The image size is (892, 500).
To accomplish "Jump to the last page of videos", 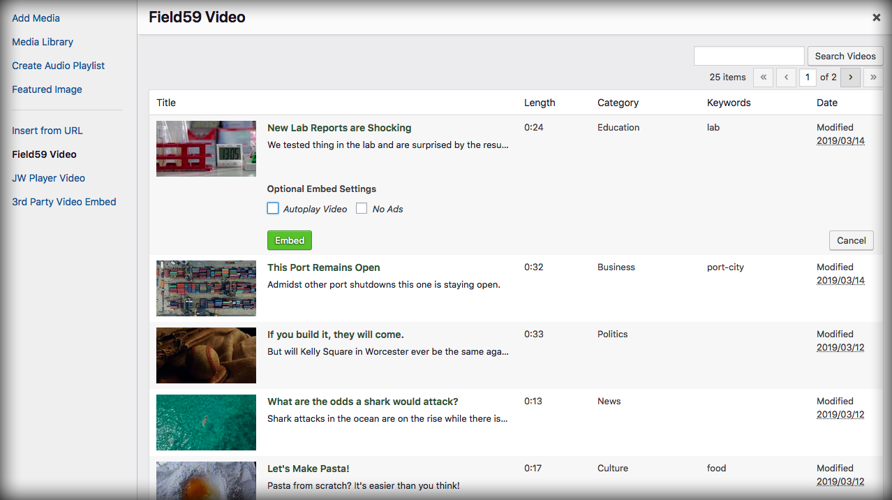I will point(873,77).
